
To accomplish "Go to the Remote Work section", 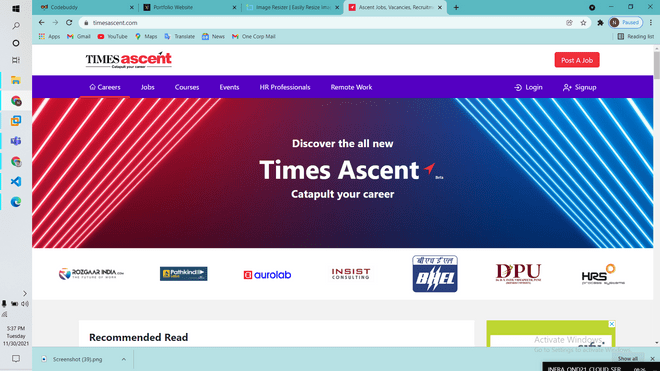I will click(351, 87).
